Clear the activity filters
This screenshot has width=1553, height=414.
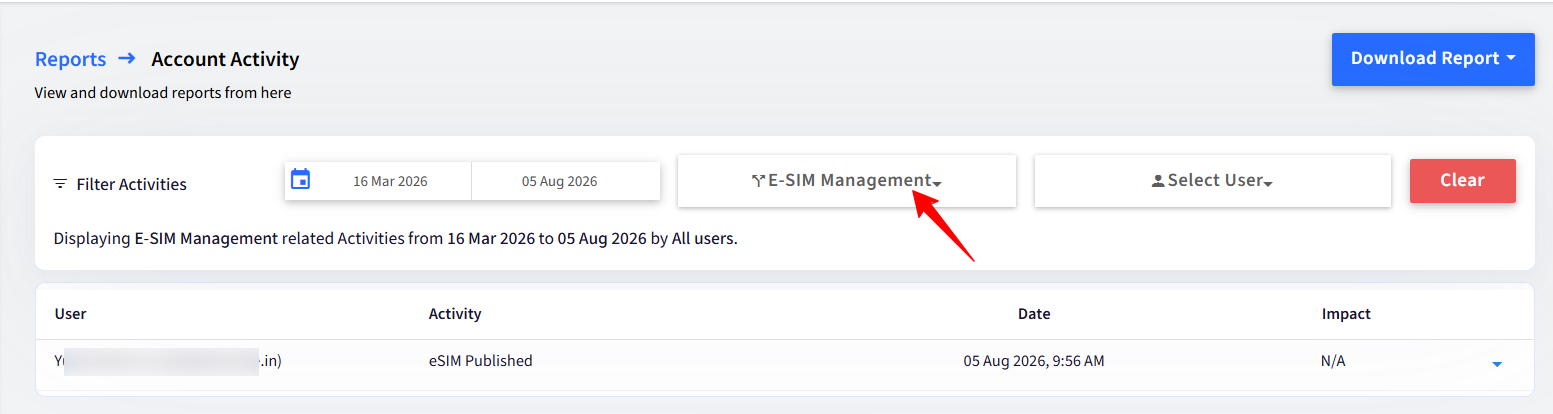pyautogui.click(x=1463, y=181)
